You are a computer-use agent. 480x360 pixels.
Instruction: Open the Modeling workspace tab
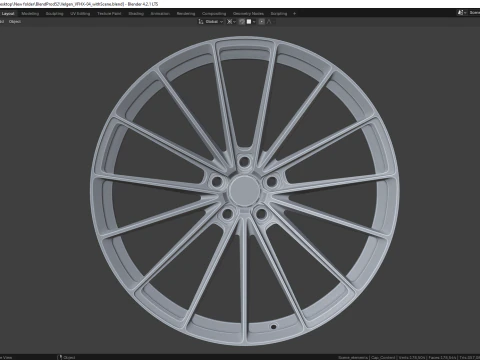pyautogui.click(x=30, y=14)
